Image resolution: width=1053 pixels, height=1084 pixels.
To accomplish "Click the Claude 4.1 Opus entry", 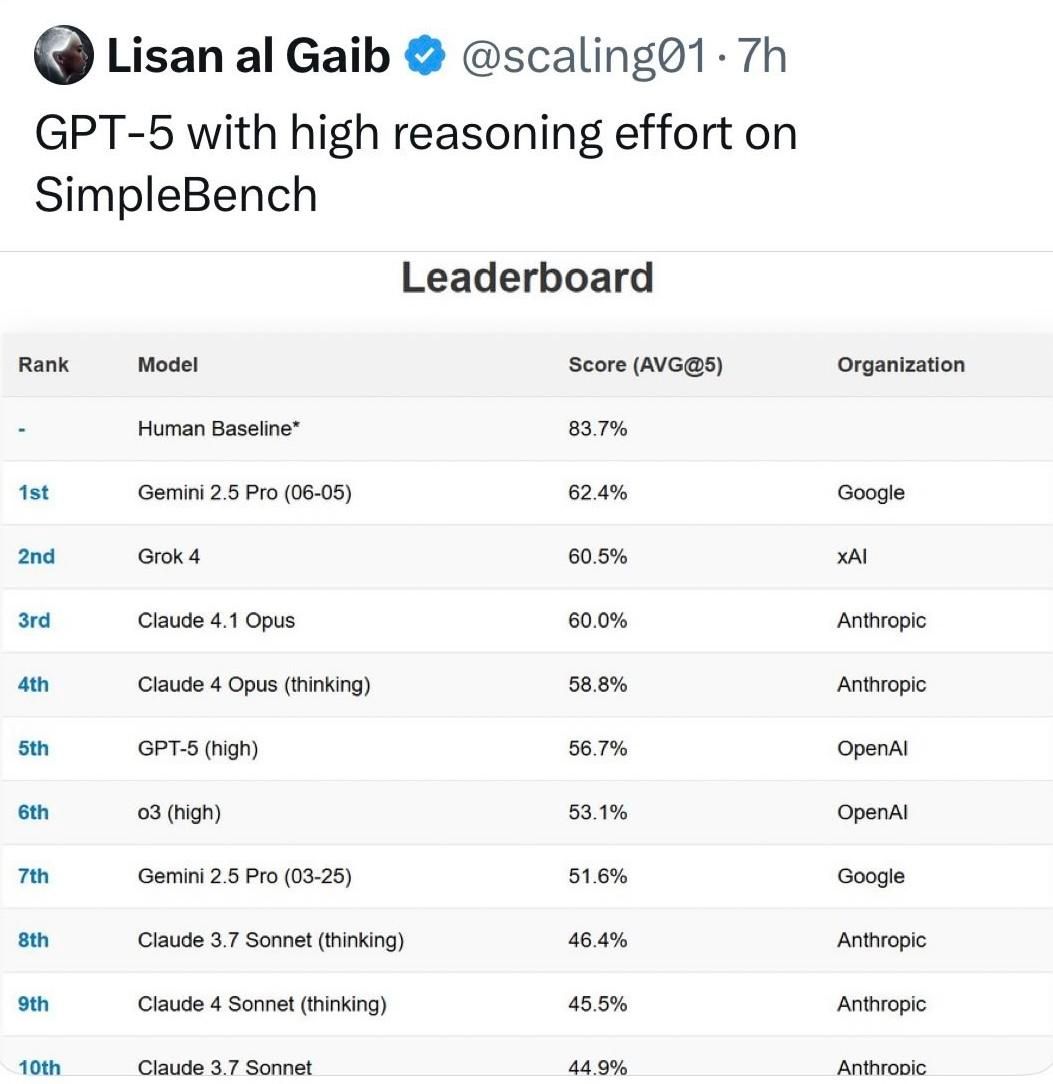I will (x=216, y=621).
